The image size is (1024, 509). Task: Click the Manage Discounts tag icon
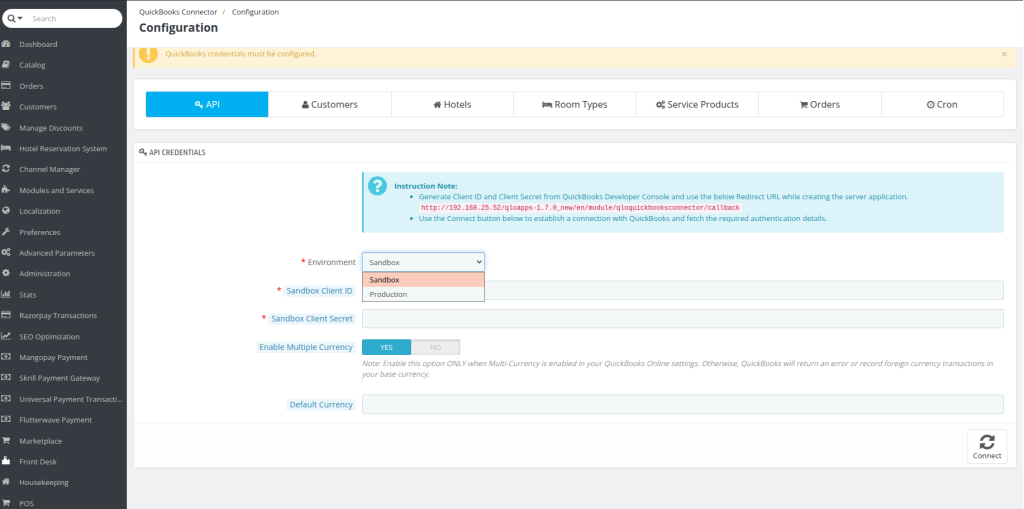pyautogui.click(x=6, y=127)
